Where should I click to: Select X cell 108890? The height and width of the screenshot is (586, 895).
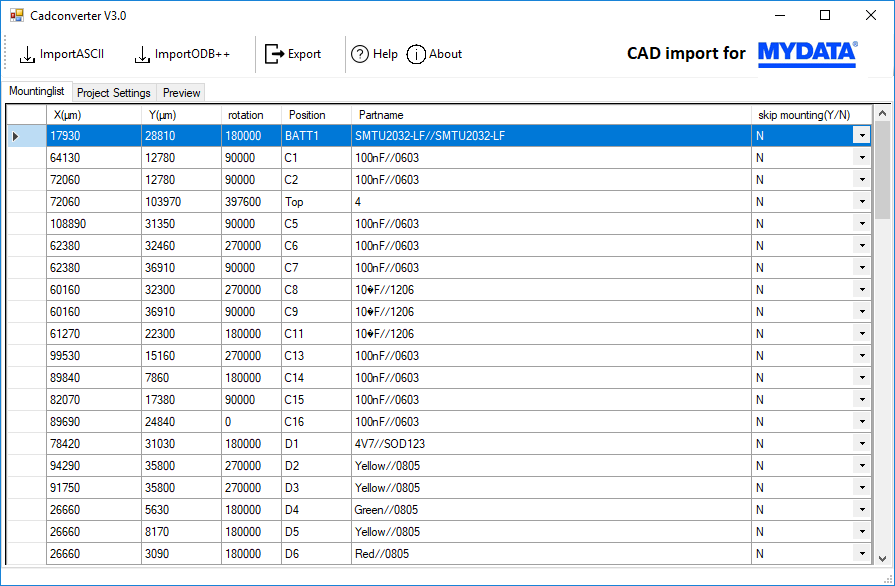tap(94, 224)
